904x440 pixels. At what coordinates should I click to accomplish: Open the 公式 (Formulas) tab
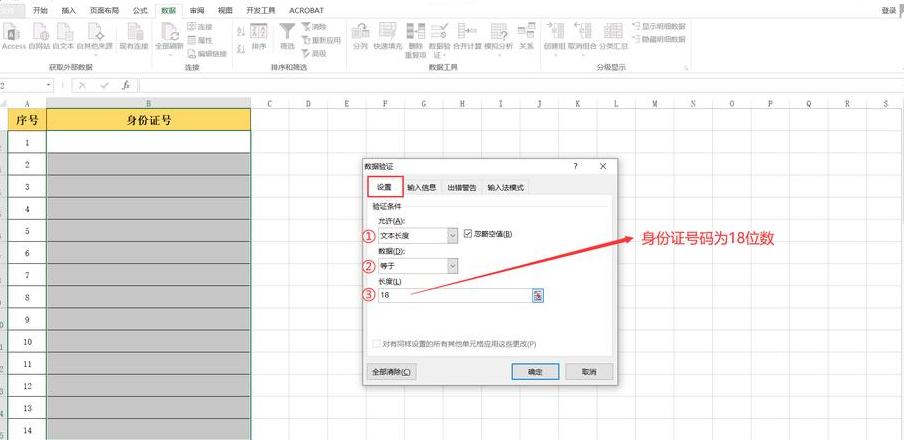point(140,10)
